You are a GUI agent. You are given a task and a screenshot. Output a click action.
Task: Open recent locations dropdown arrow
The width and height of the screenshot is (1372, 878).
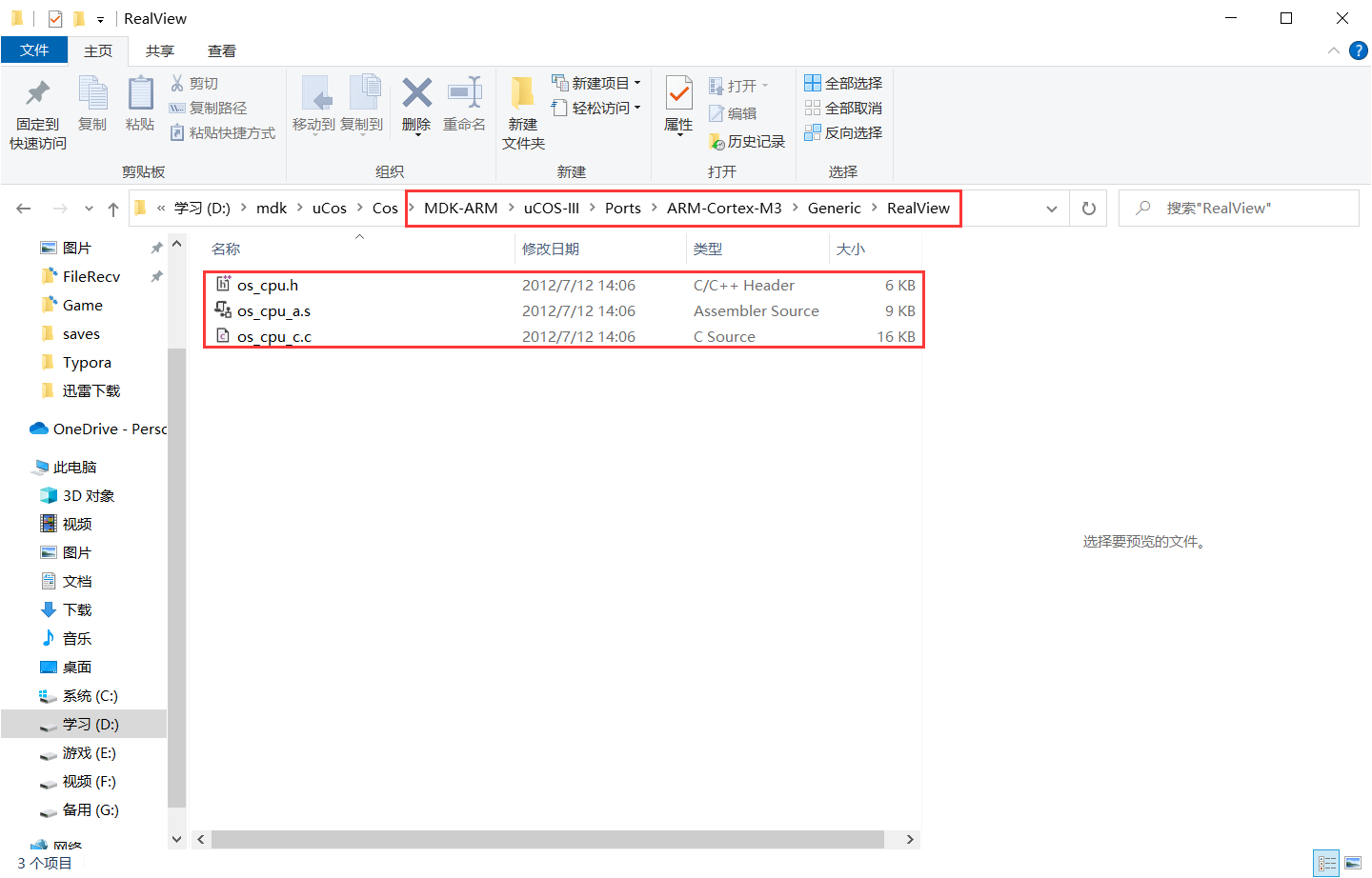pos(89,209)
